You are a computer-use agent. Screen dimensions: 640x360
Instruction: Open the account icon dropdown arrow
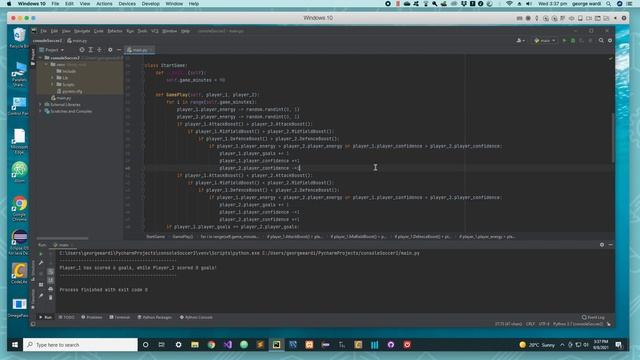[524, 41]
